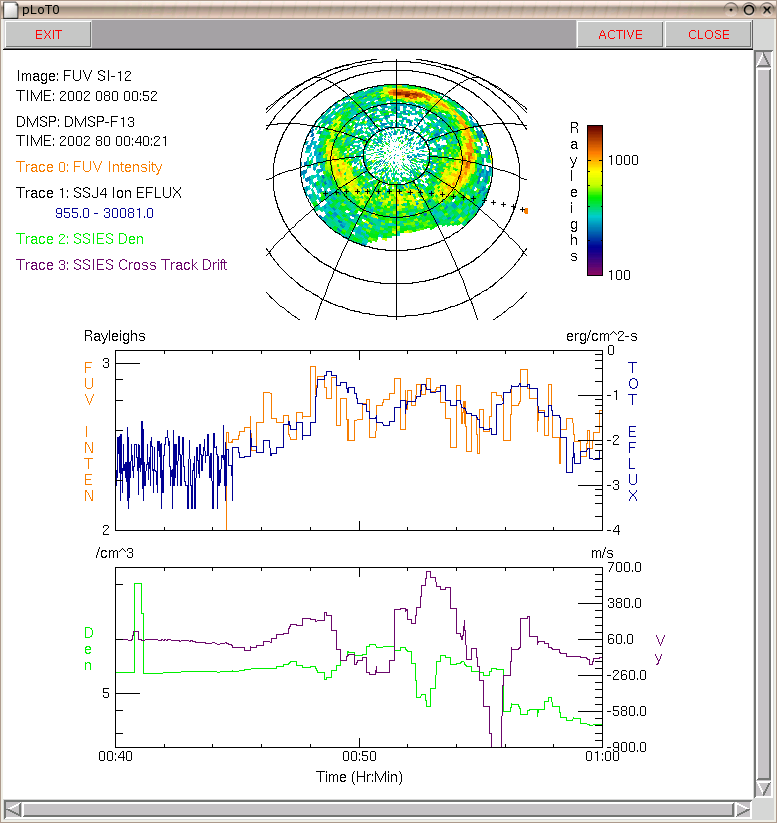Click the orange satellite marker on the polar image

point(526,211)
